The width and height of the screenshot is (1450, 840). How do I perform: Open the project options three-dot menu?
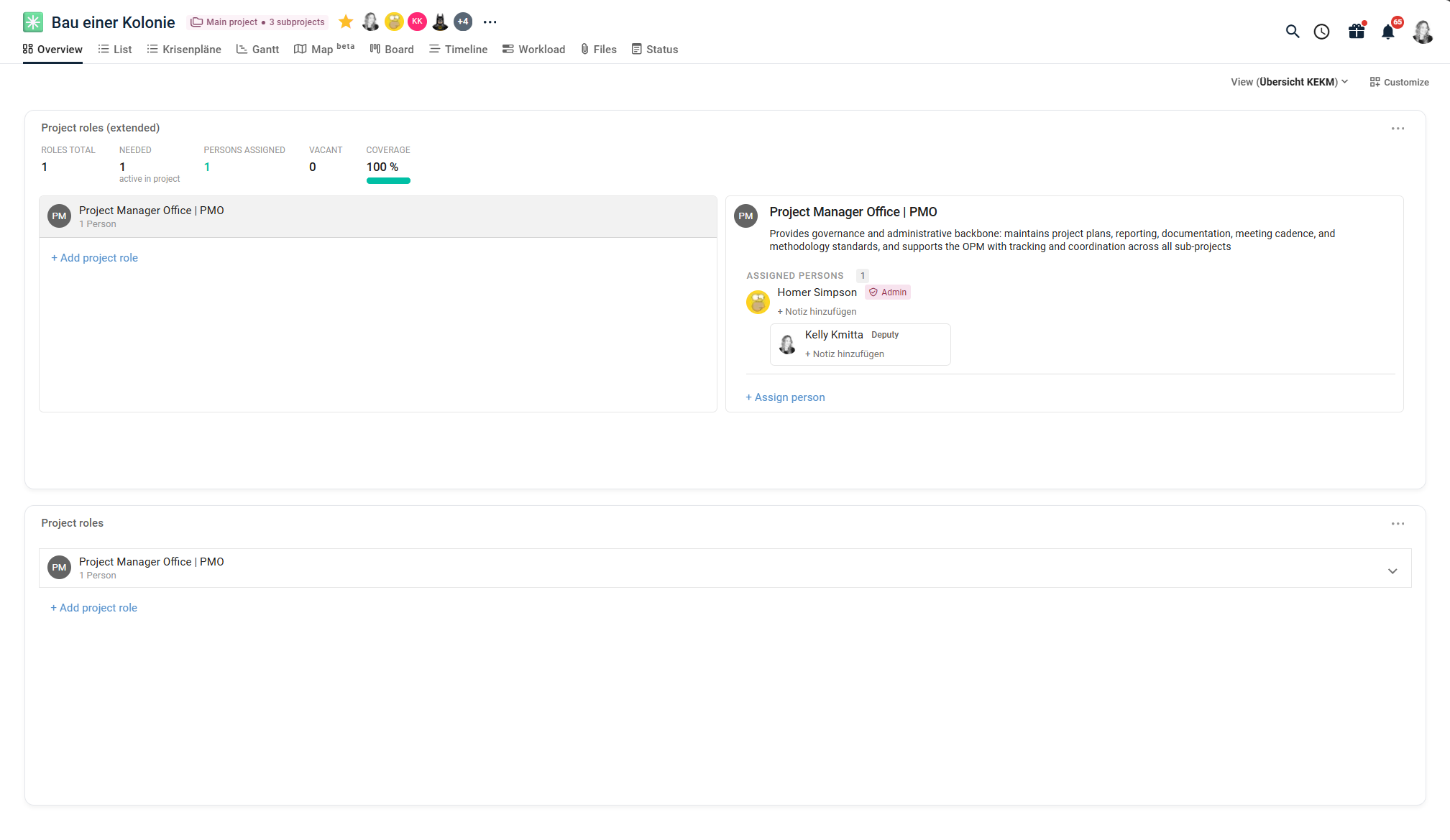[x=490, y=22]
